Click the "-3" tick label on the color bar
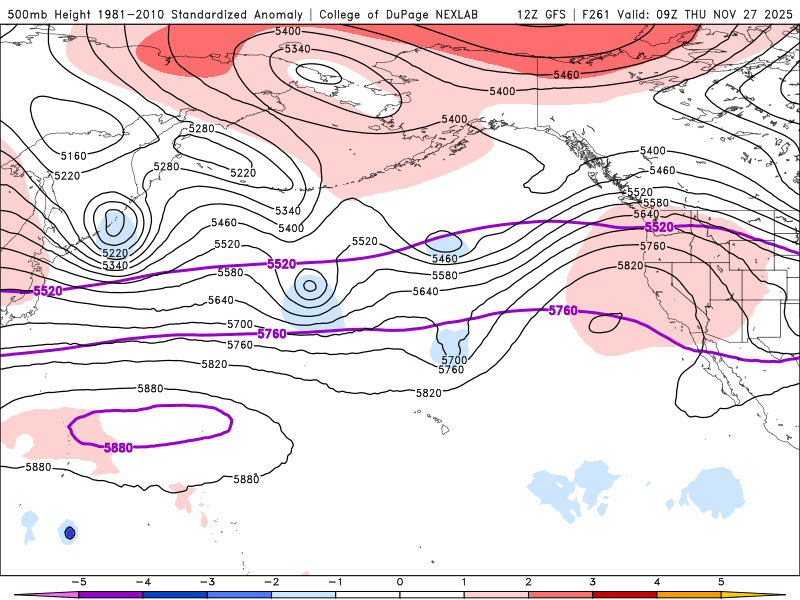 point(207,582)
